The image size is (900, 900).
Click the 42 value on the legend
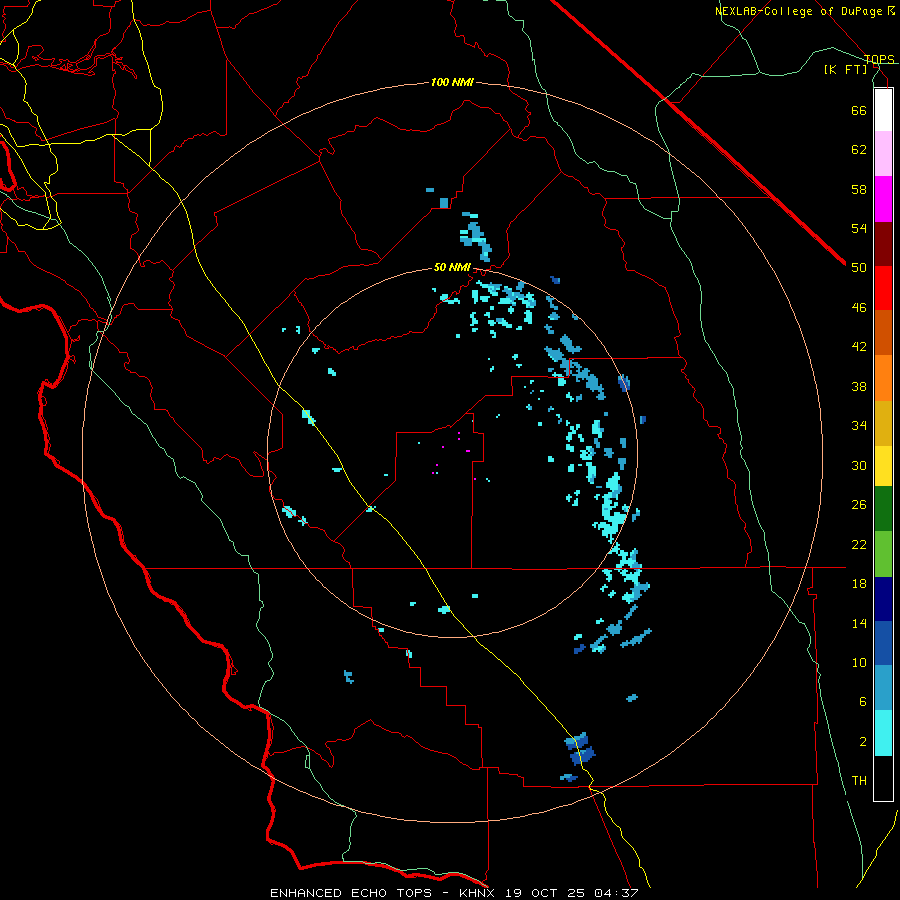pyautogui.click(x=859, y=347)
